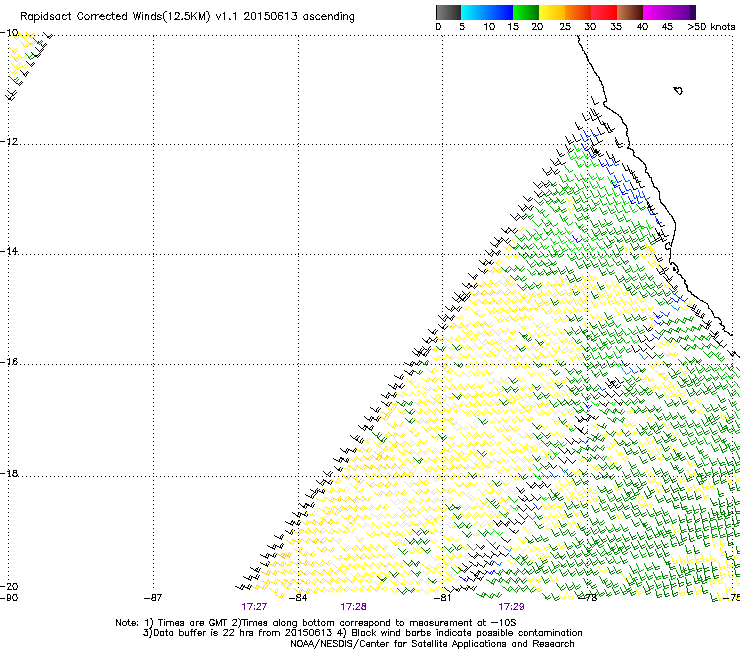The image size is (740, 650).
Task: Click the -14 latitude axis label
Action: point(9,251)
